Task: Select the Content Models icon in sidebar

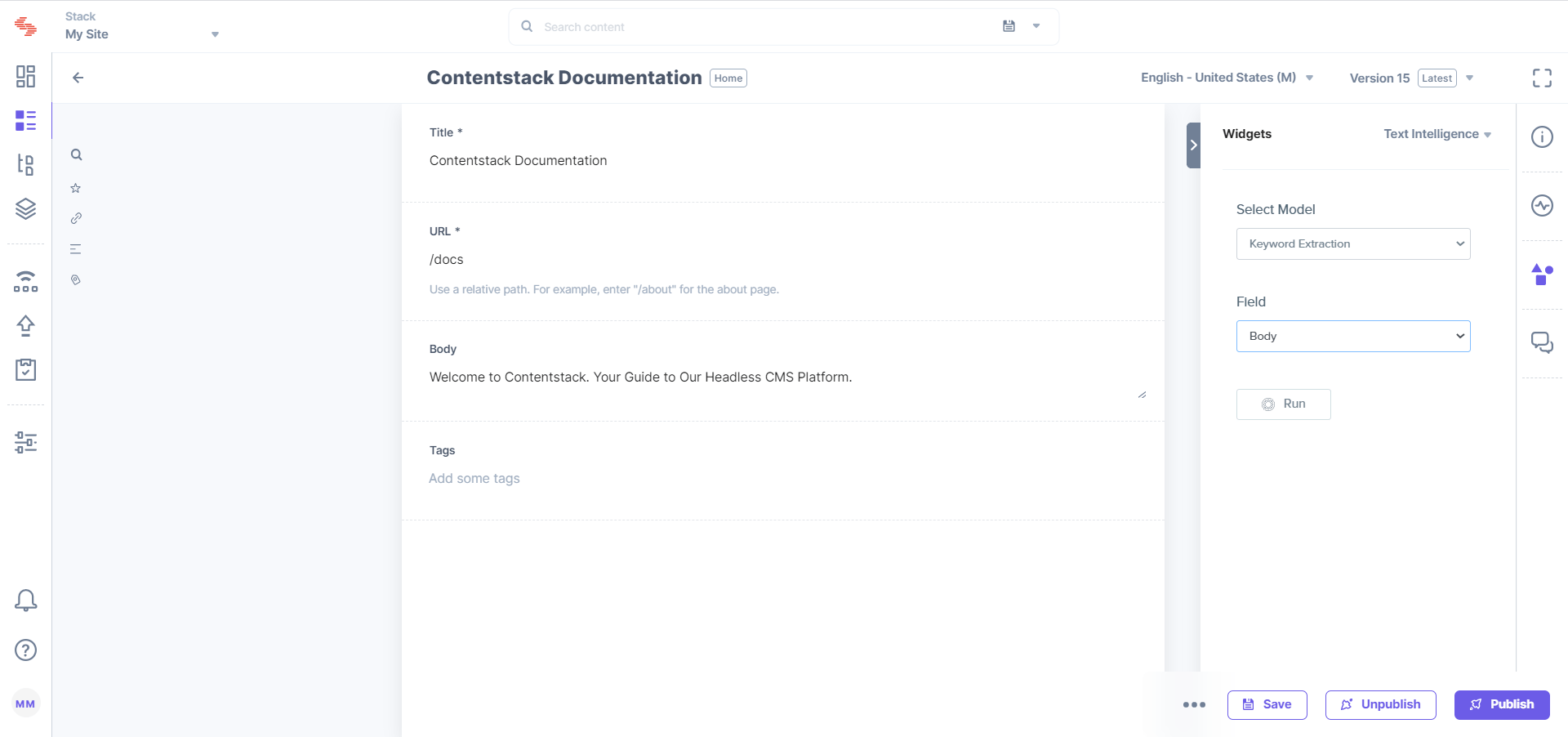Action: point(25,164)
